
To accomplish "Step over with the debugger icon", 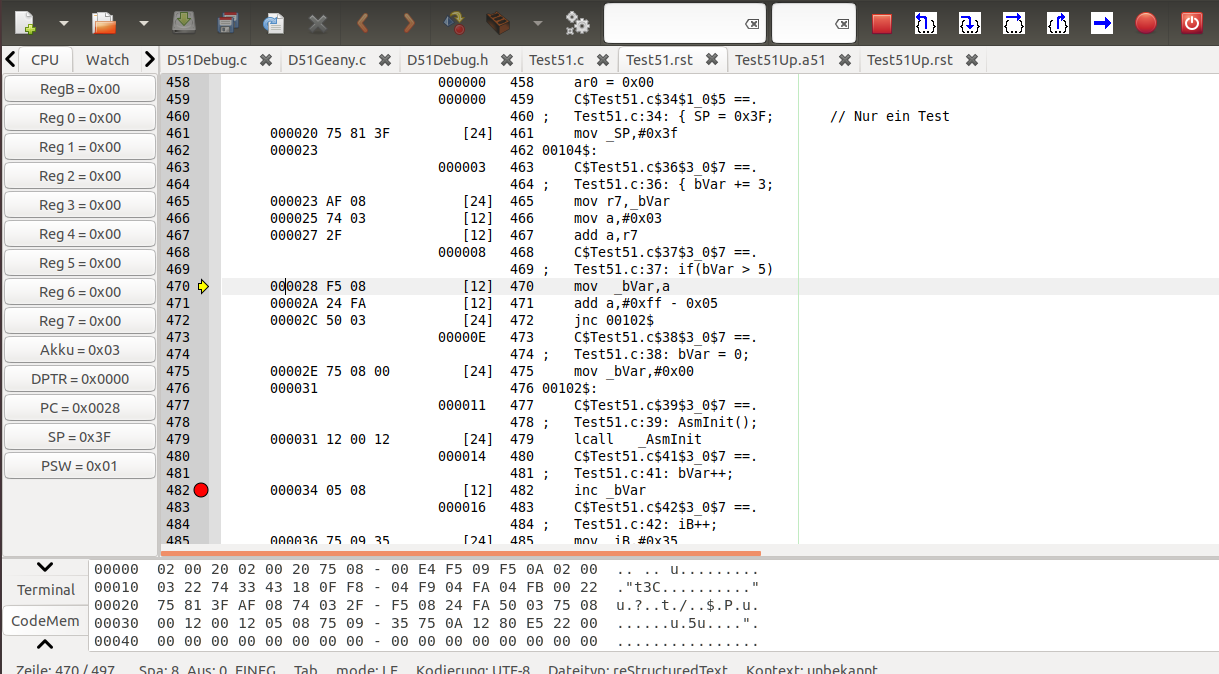I will pyautogui.click(x=1014, y=23).
